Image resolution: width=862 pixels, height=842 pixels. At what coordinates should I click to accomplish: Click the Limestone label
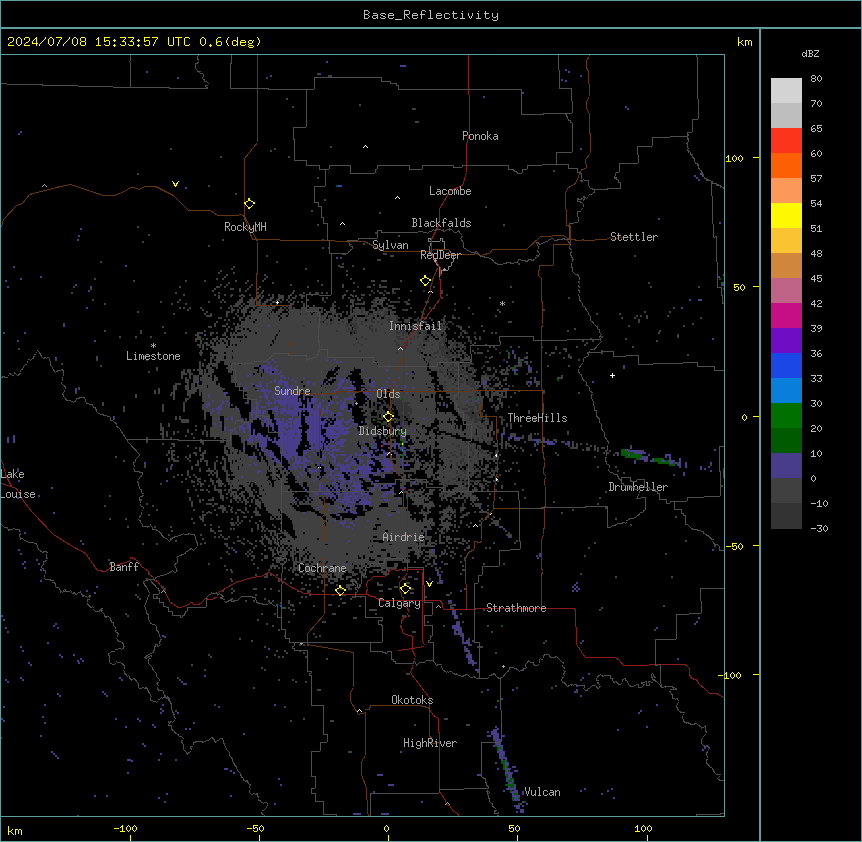pyautogui.click(x=153, y=356)
